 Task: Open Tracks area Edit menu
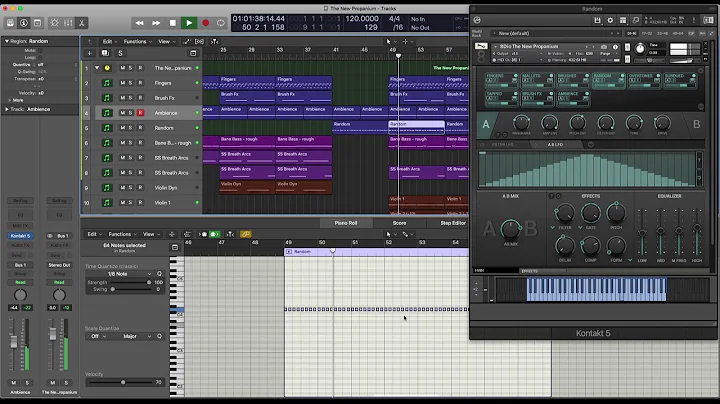point(109,41)
